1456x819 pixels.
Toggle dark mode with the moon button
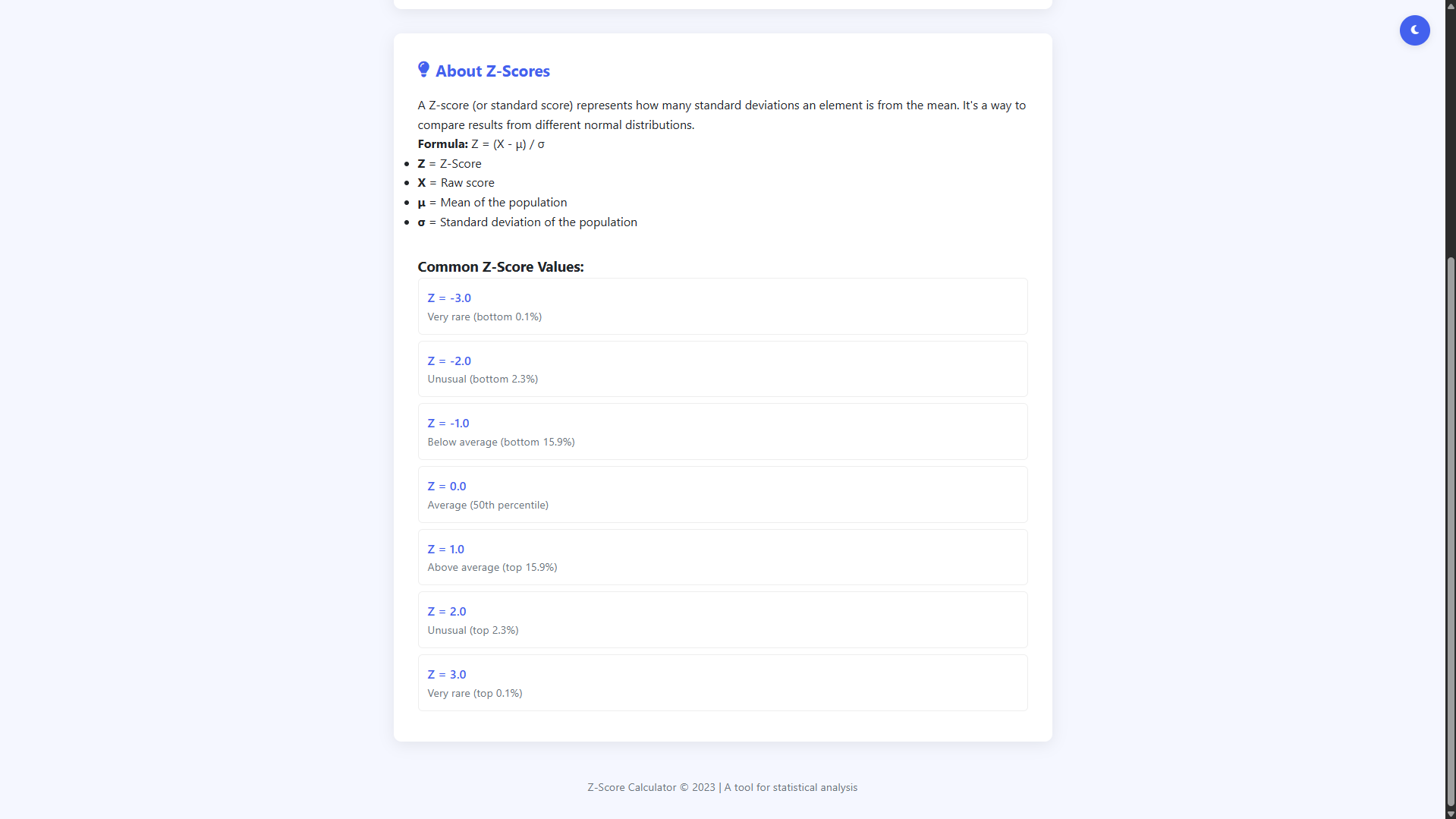pyautogui.click(x=1414, y=30)
